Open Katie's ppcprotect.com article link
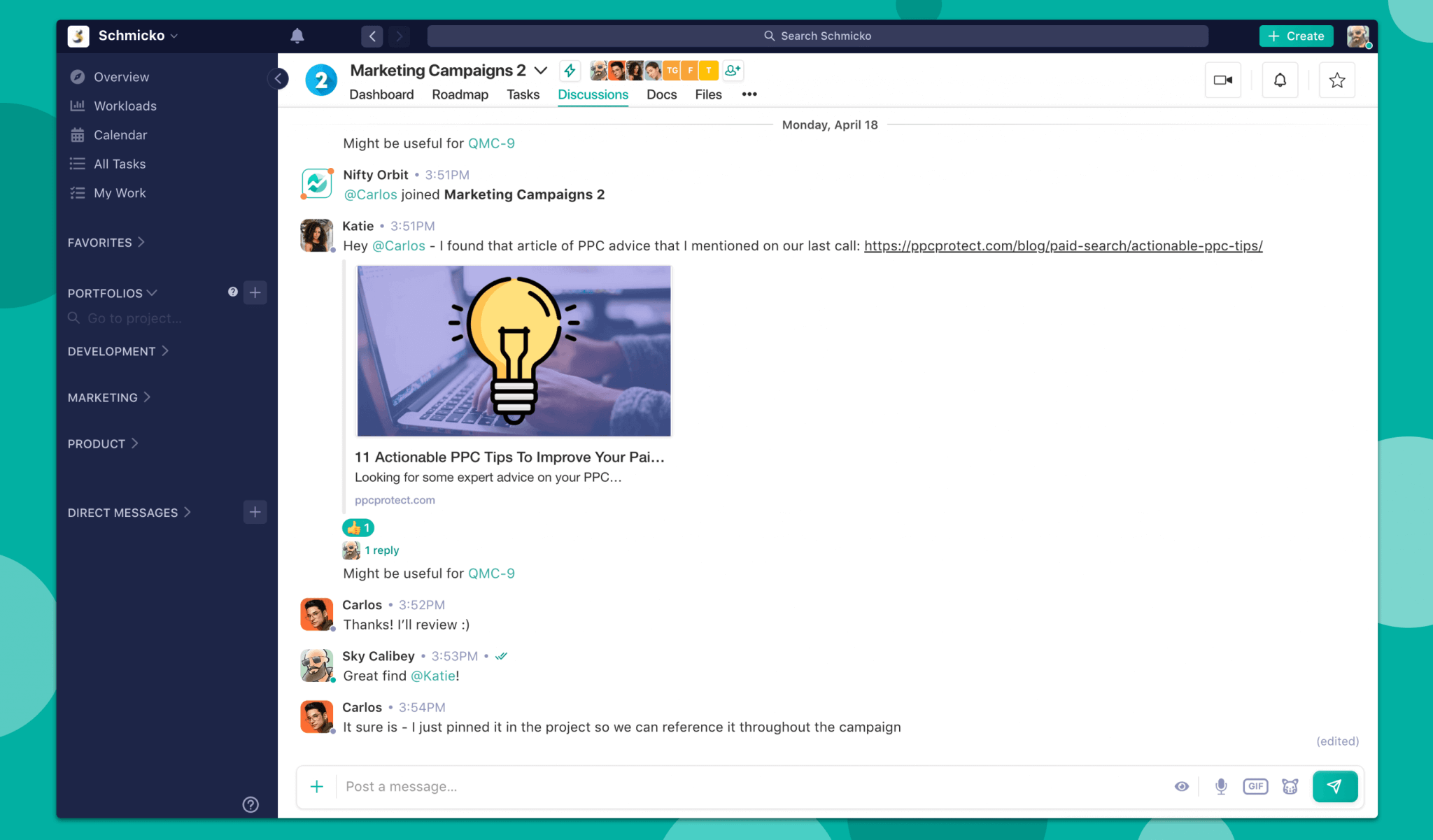 (x=1063, y=245)
